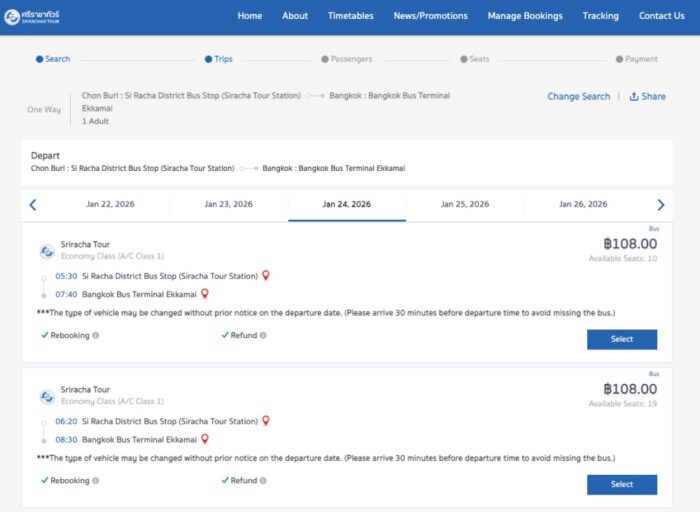Click map pin beside 07:40 Bangkok Ekkamai
This screenshot has width=700, height=512.
pos(205,293)
